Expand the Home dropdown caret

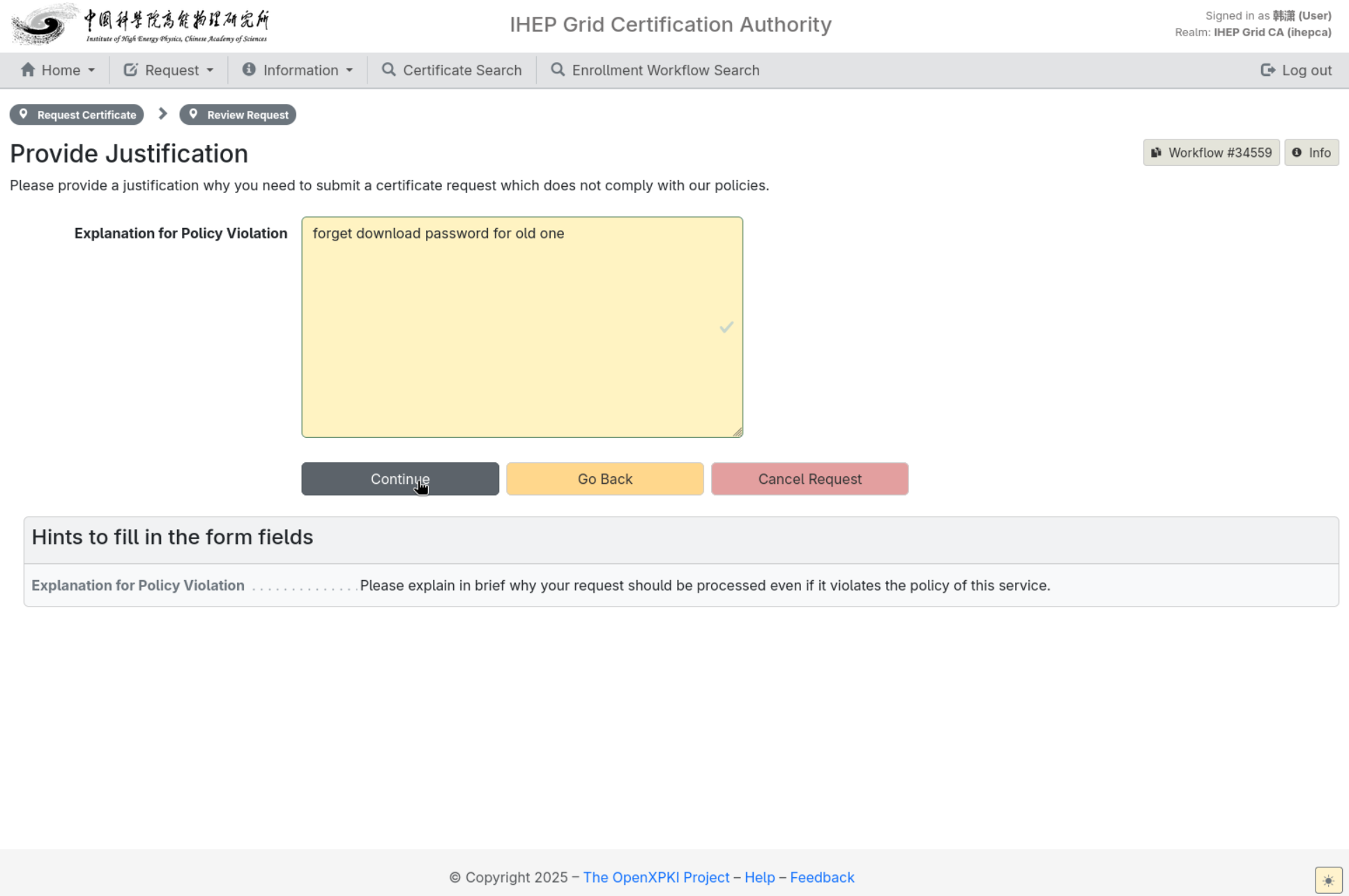click(x=91, y=70)
